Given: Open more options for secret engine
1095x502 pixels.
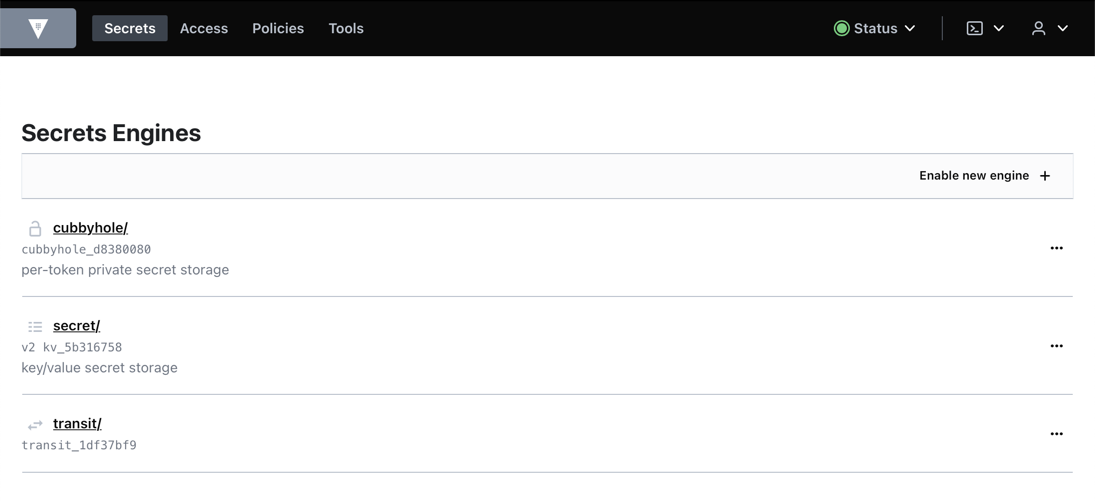Looking at the screenshot, I should click(1056, 346).
